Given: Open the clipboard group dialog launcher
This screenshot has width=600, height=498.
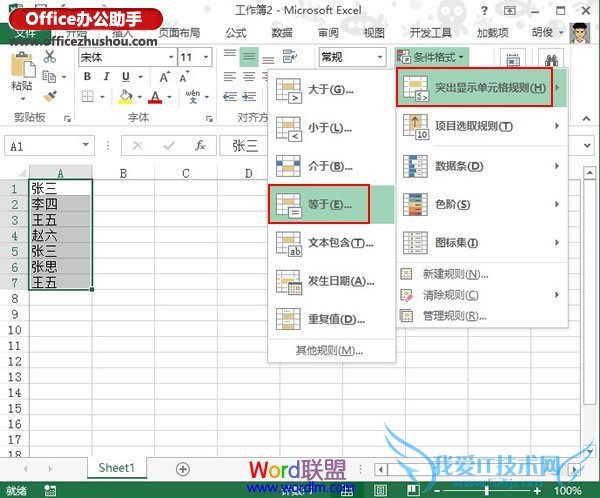Looking at the screenshot, I should tap(67, 119).
